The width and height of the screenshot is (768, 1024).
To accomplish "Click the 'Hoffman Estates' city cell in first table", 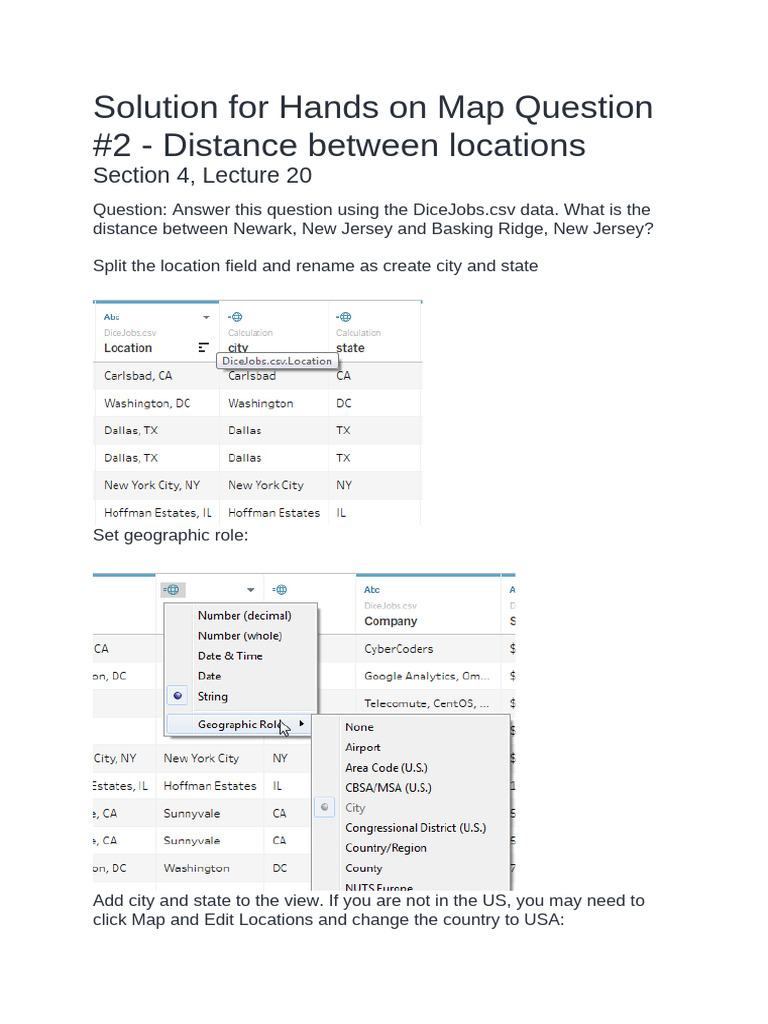I will pos(274,513).
